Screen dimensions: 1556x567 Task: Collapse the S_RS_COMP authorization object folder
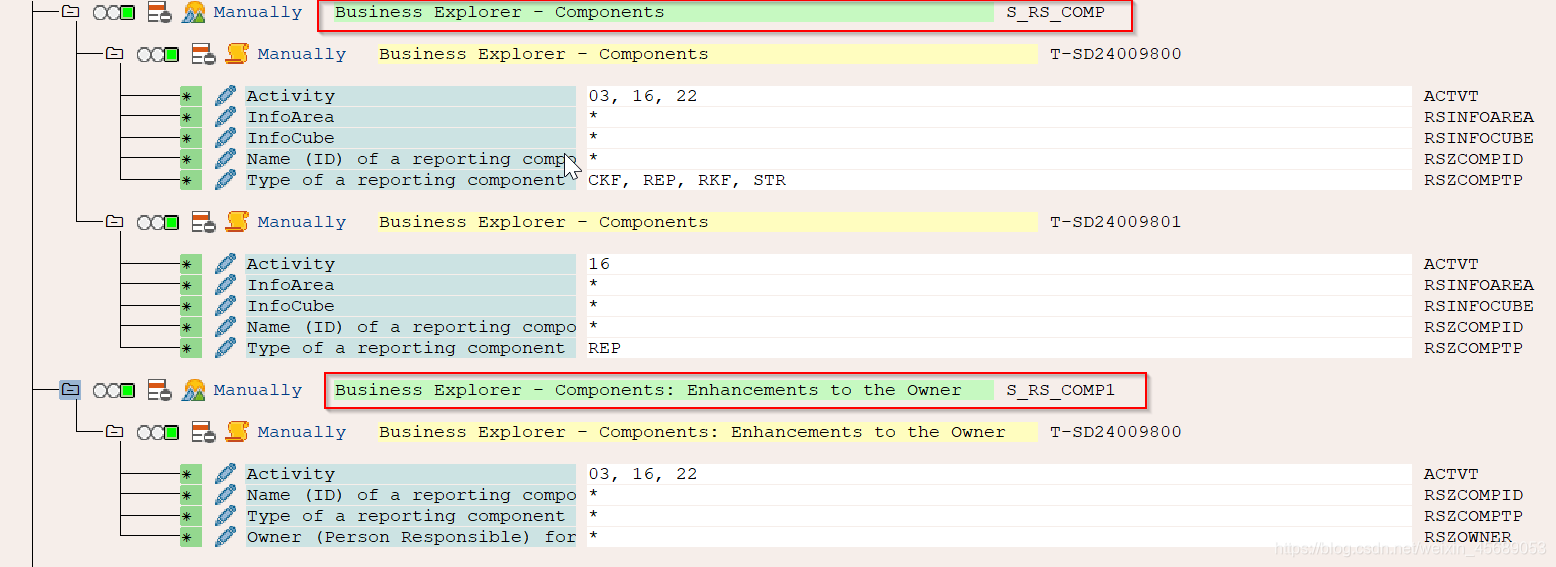[70, 12]
